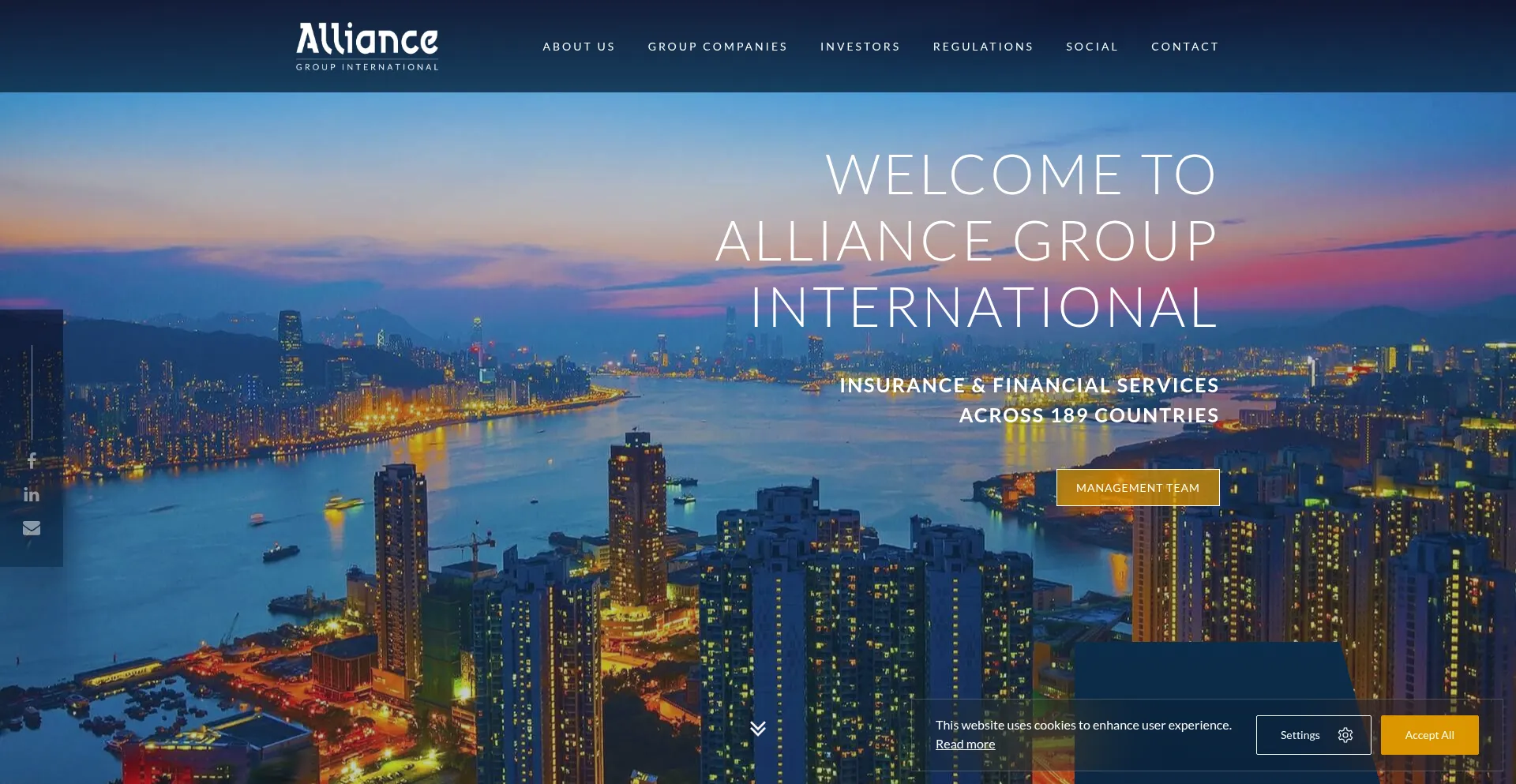Accept all cookies via the orange button

1429,734
